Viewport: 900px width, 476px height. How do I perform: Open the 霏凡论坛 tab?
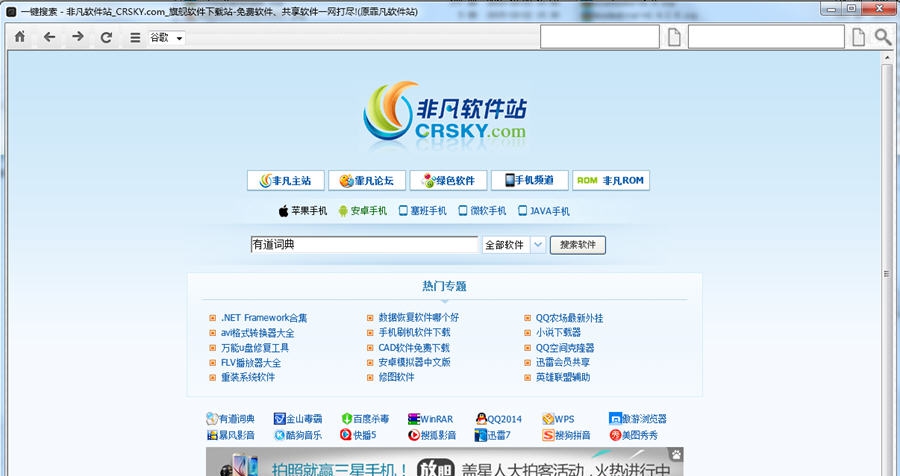tap(367, 180)
